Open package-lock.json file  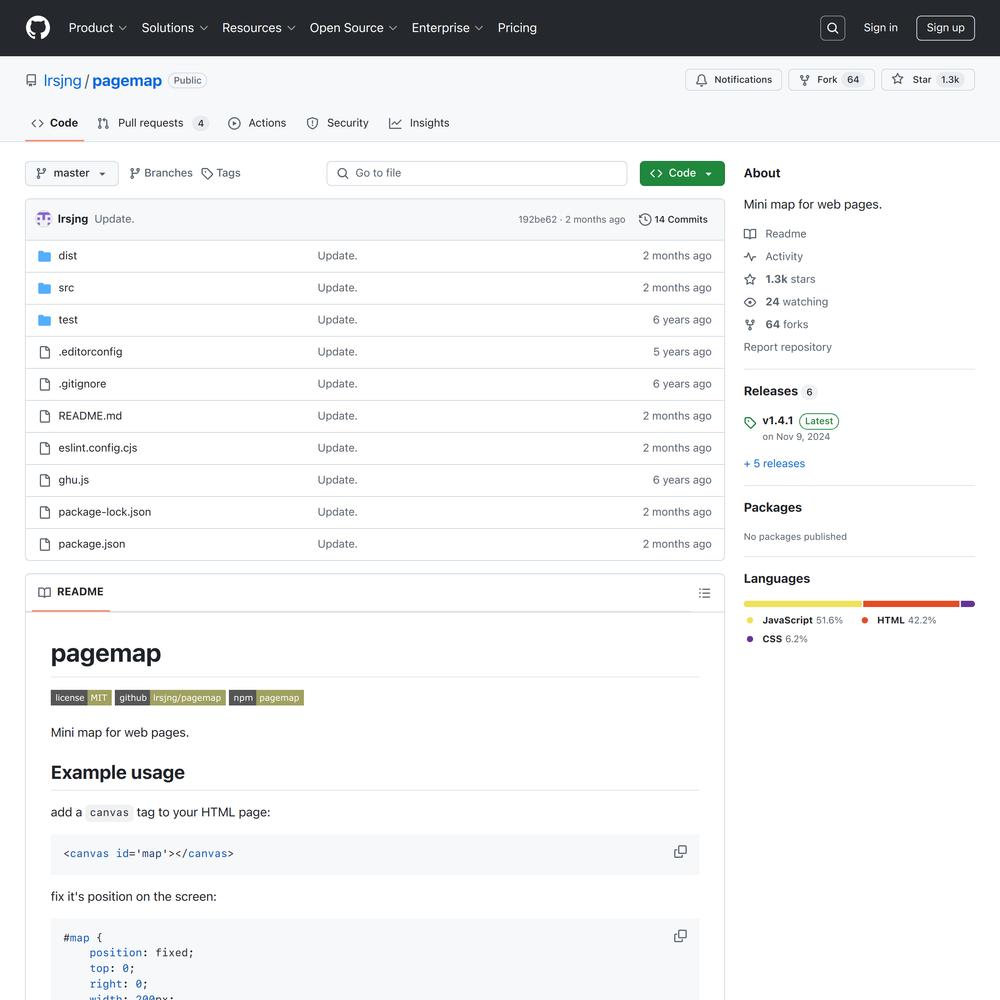tap(105, 512)
